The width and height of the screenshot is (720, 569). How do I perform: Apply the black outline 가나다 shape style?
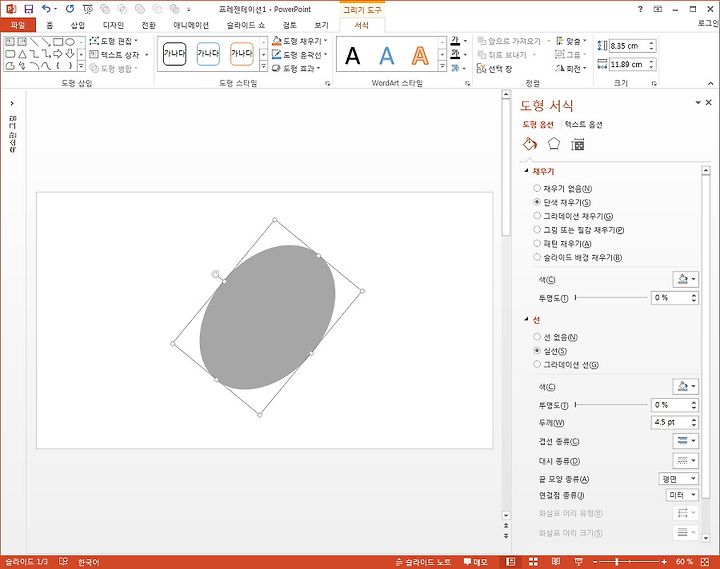(174, 54)
